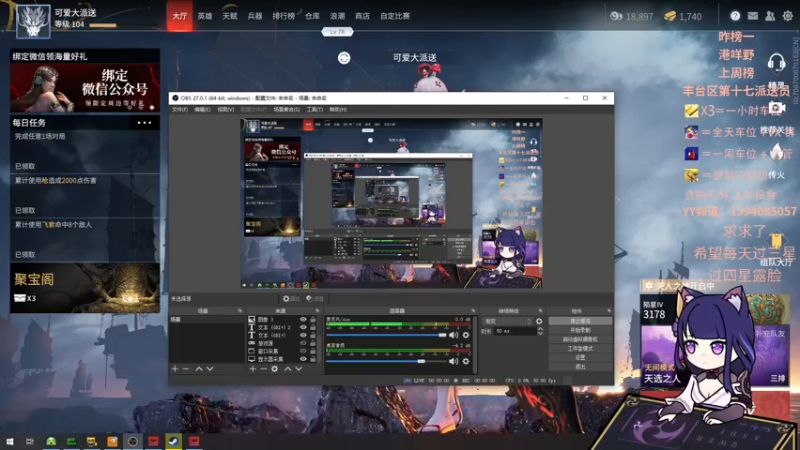The height and width of the screenshot is (450, 800).
Task: Open the 场景集合(S) menu in OBS
Action: (x=286, y=110)
